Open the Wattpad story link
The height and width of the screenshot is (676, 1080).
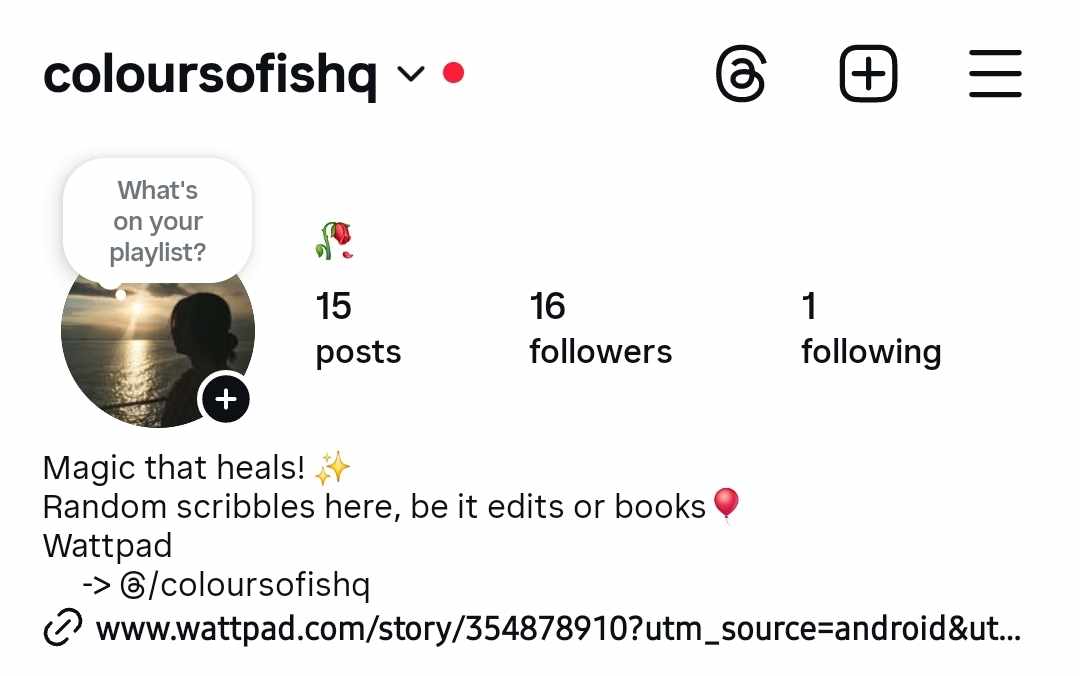pos(558,628)
